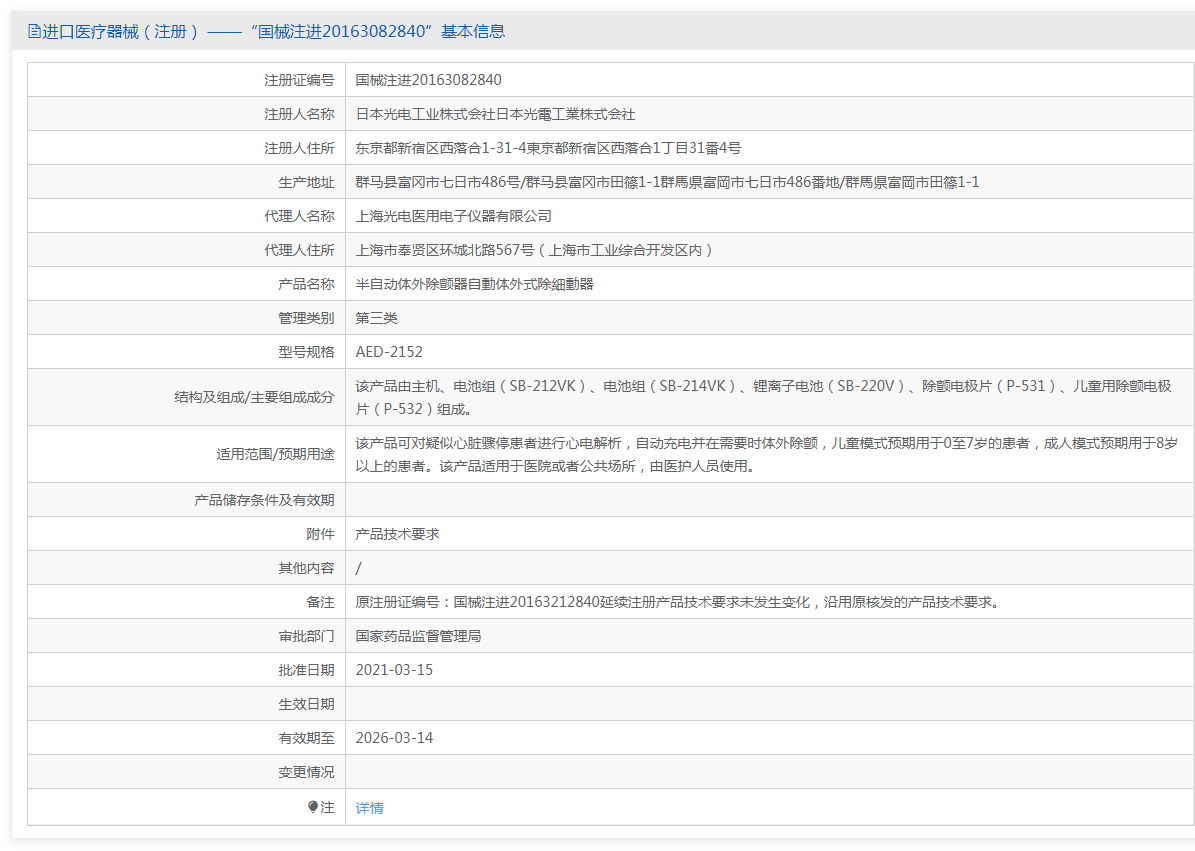This screenshot has height=851, width=1195.
Task: Click the 审批部门 value 国家药品监督管理局
Action: (x=418, y=636)
